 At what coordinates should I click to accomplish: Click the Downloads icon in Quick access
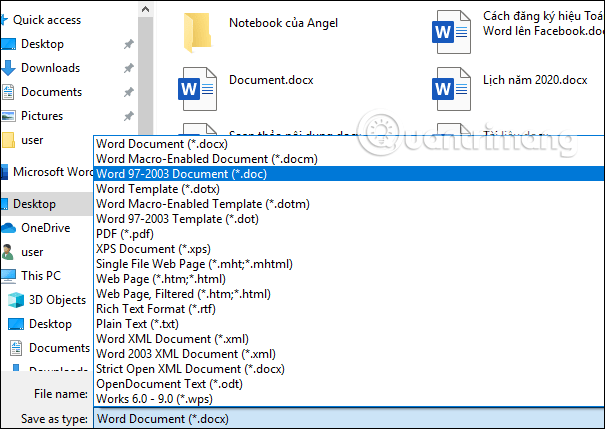(x=9, y=68)
